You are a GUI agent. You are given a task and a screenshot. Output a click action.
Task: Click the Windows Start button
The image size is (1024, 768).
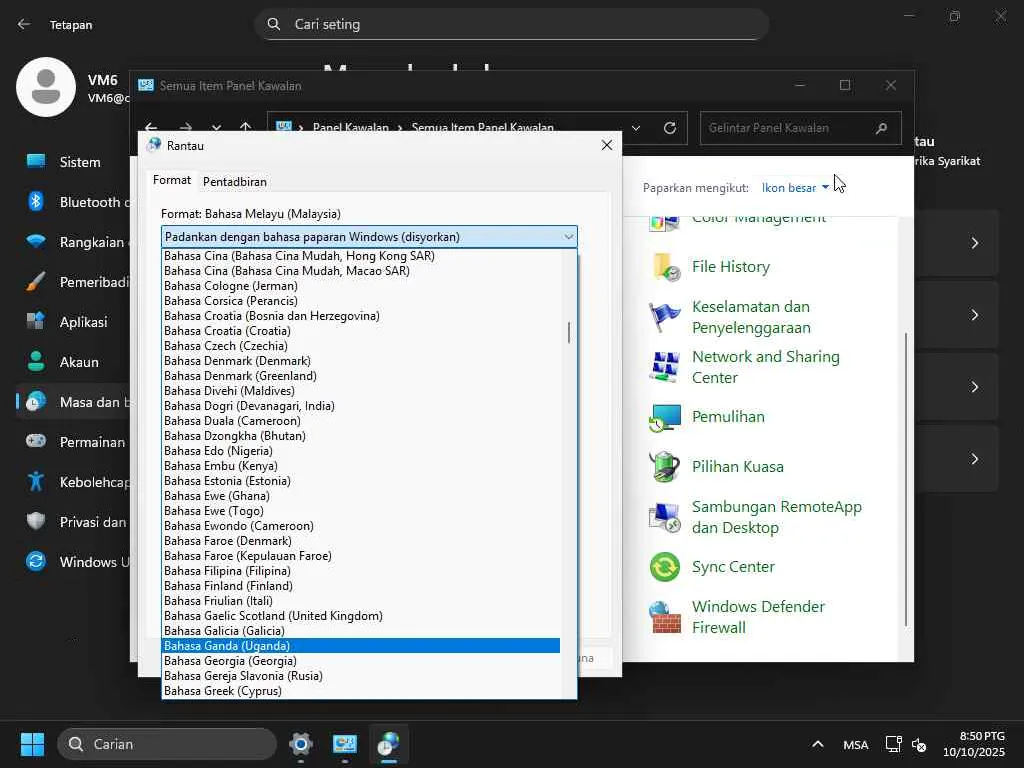[x=33, y=744]
